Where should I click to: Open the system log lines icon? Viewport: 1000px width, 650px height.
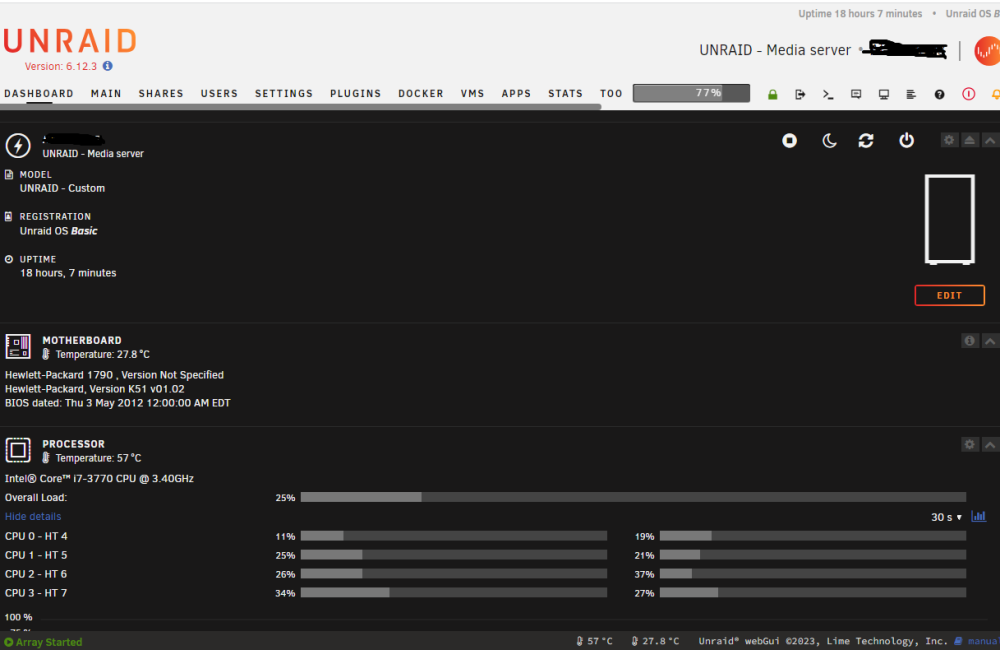[911, 94]
